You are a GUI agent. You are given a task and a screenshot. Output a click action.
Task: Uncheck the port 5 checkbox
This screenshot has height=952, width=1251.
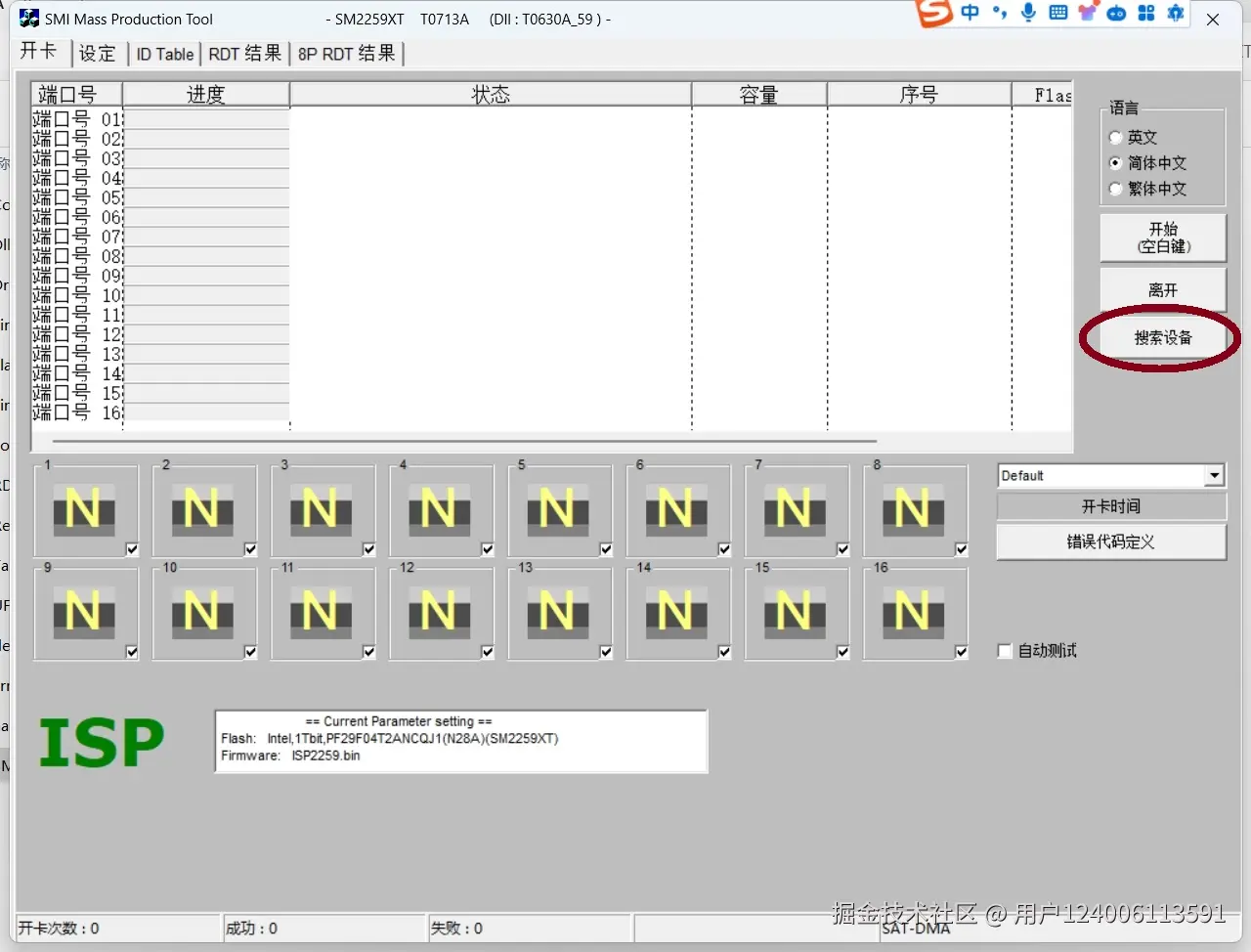(x=606, y=549)
